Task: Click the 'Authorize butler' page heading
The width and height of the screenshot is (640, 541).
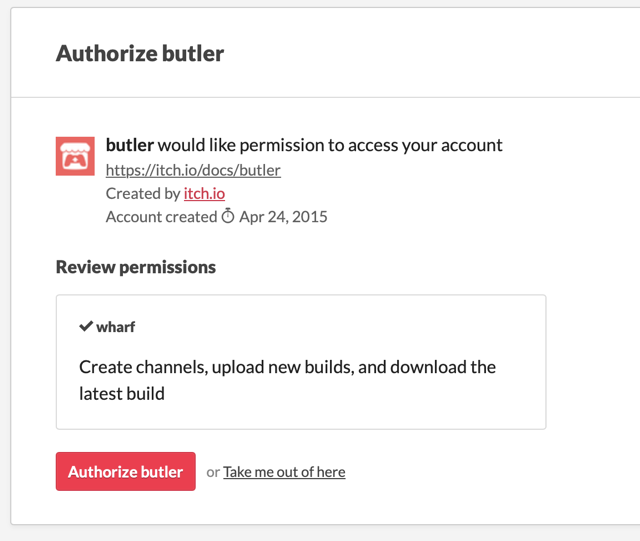Action: 140,54
